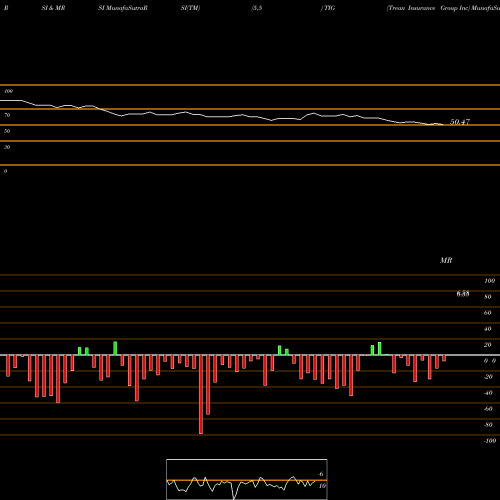
Task: Click the -40 label on the MR scale
Action: pyautogui.click(x=488, y=393)
